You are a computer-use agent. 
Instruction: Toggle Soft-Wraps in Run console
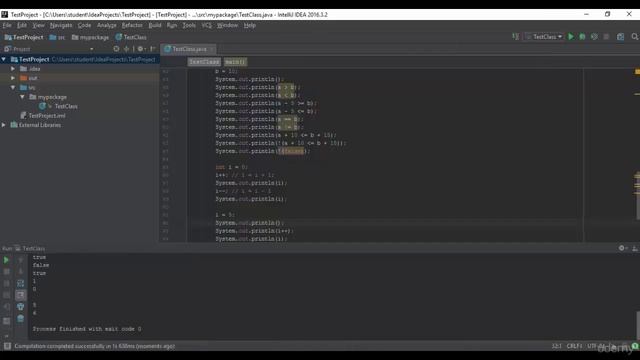(20, 283)
